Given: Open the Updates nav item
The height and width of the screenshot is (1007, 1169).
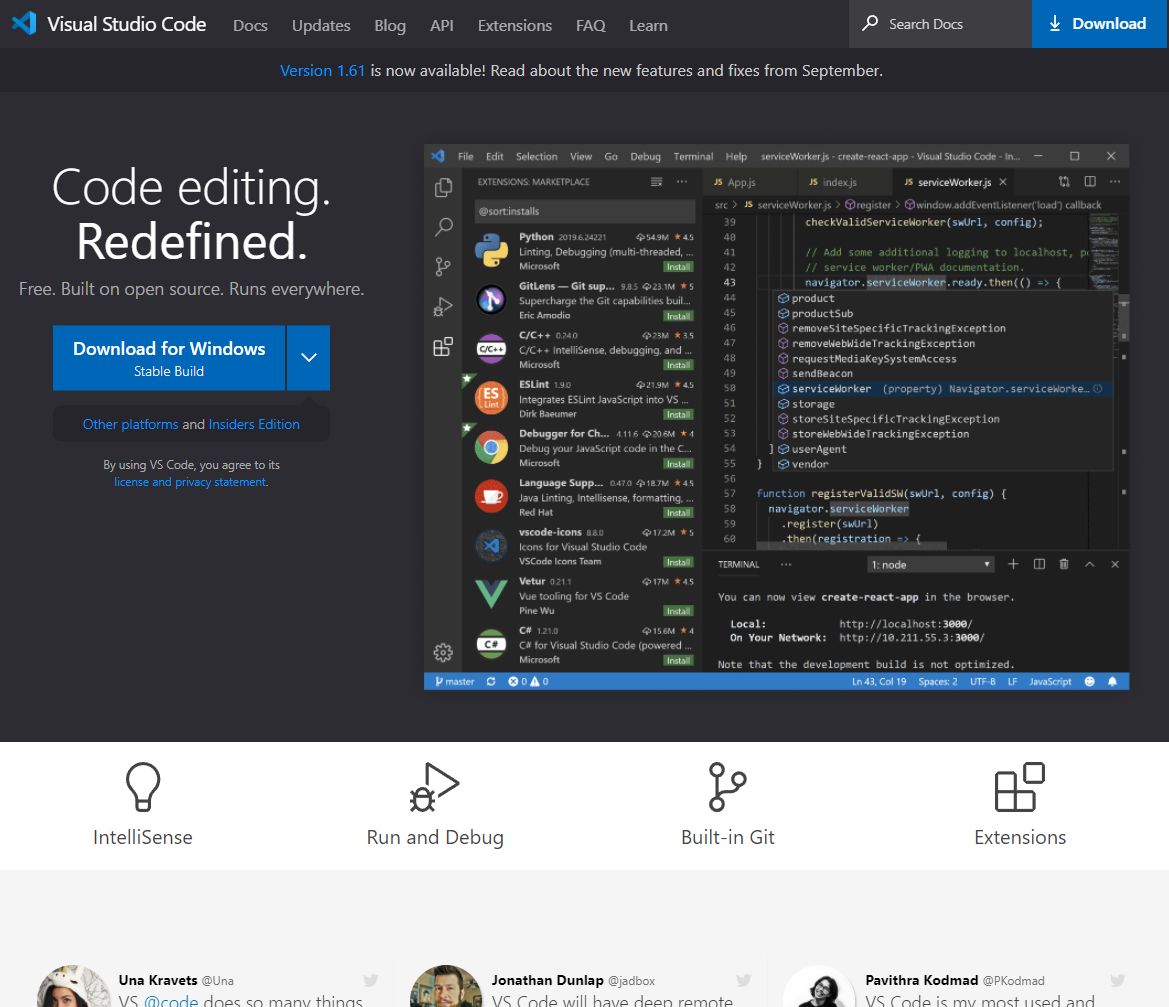Looking at the screenshot, I should (321, 25).
